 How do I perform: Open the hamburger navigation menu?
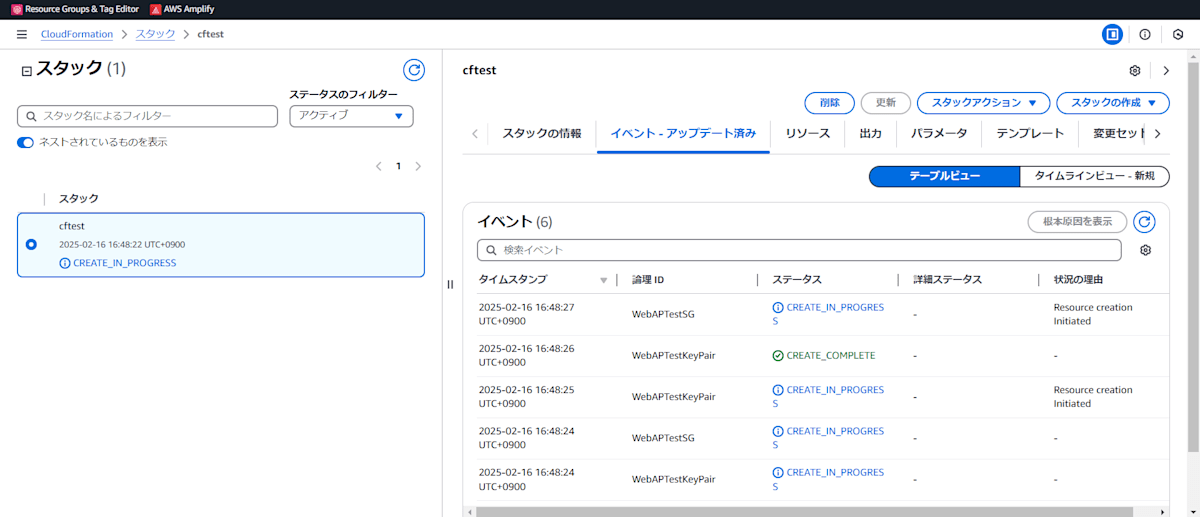(x=21, y=34)
